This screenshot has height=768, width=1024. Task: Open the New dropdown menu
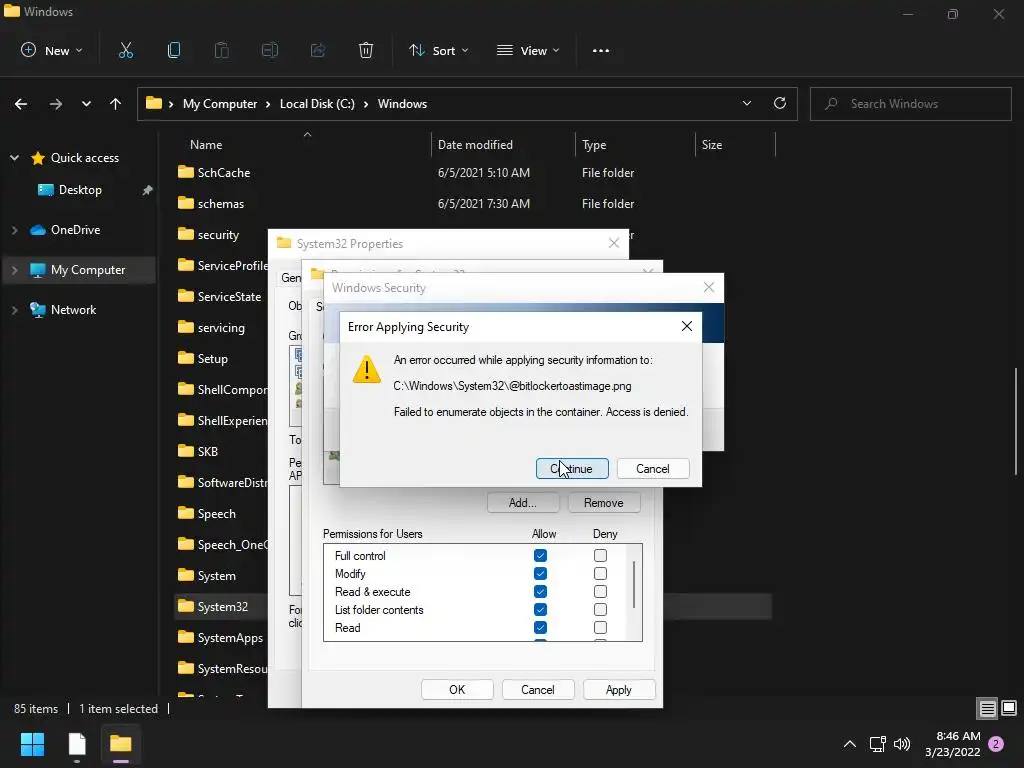52,50
